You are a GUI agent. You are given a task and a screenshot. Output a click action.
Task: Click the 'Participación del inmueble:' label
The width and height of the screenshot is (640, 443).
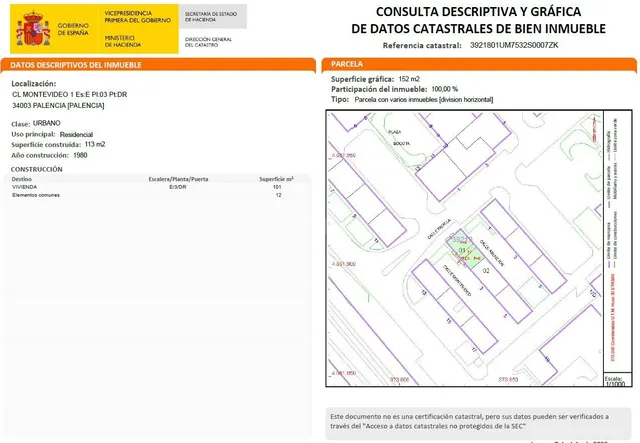coord(379,89)
